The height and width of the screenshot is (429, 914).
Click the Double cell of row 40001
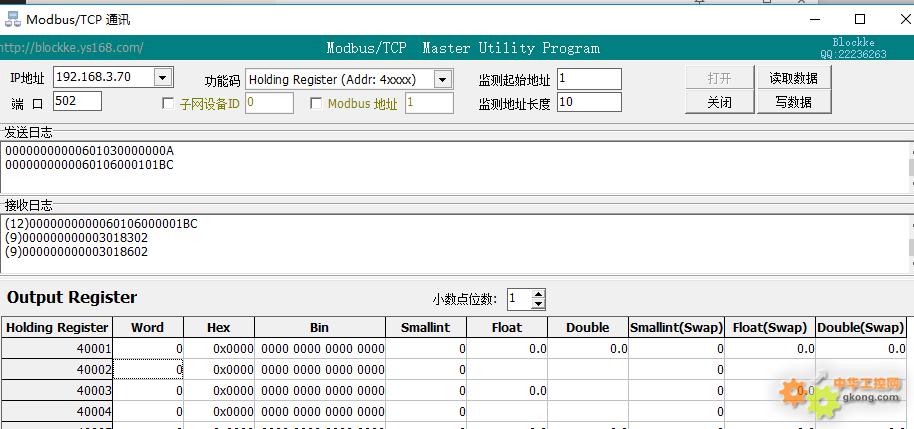pos(588,349)
